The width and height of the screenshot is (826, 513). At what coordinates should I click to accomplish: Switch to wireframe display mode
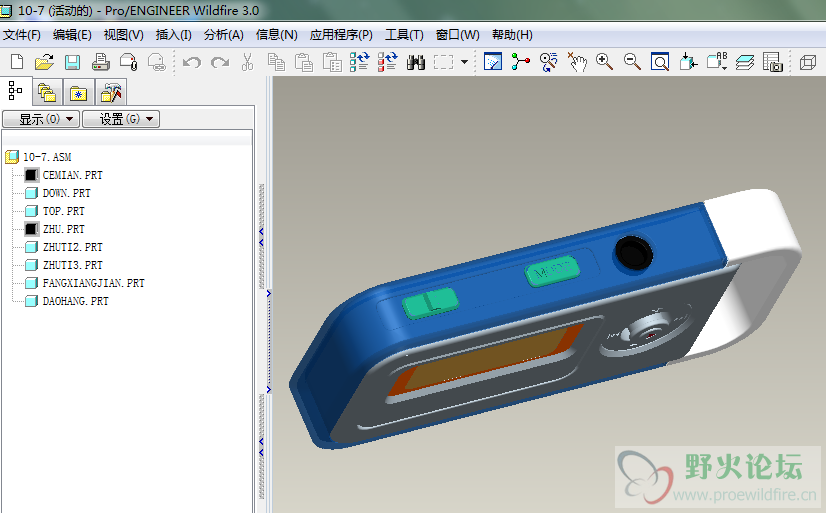point(808,63)
